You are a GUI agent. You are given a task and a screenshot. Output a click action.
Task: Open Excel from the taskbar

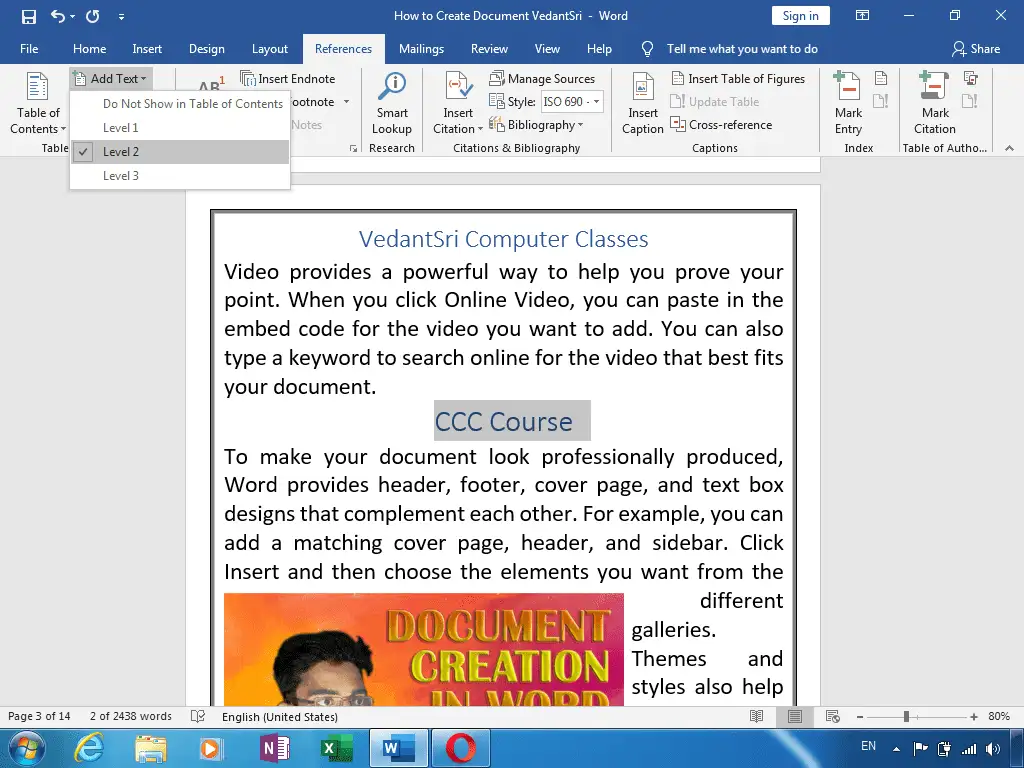[x=337, y=748]
